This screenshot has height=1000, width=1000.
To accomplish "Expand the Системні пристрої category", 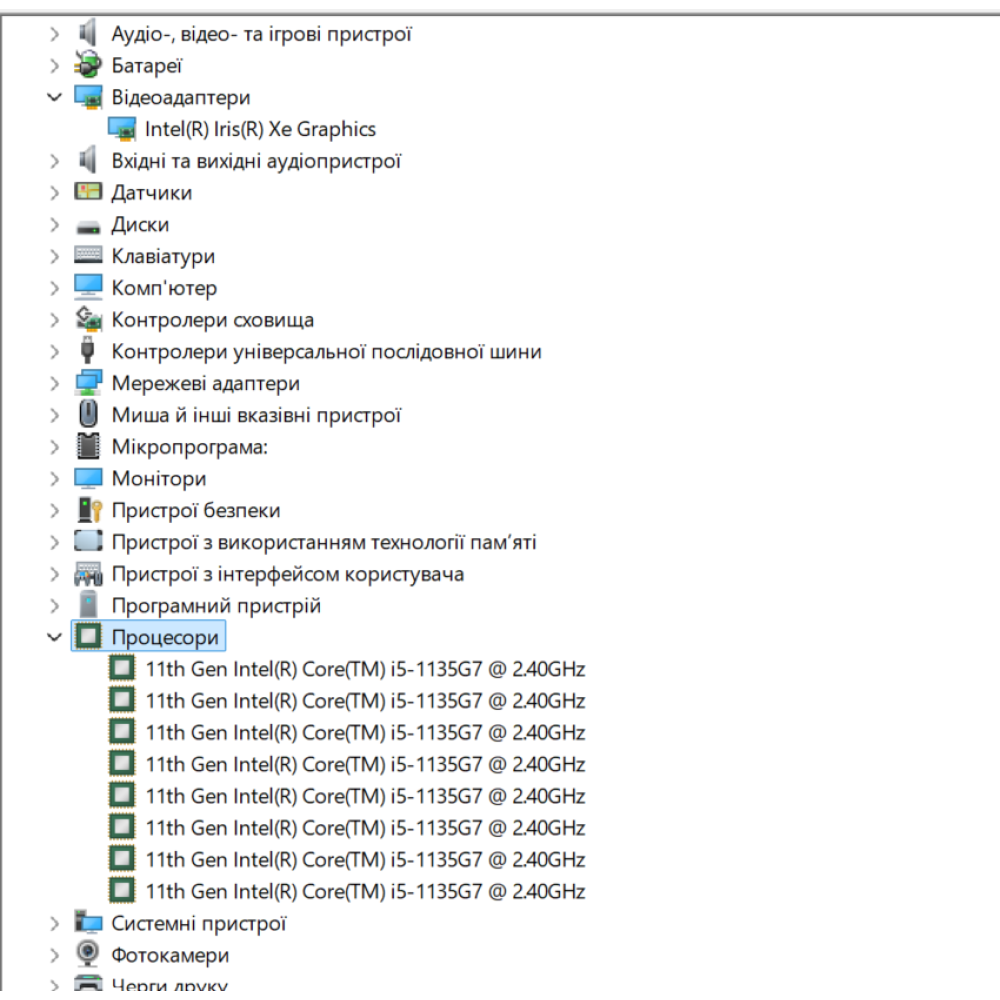I will coord(54,923).
